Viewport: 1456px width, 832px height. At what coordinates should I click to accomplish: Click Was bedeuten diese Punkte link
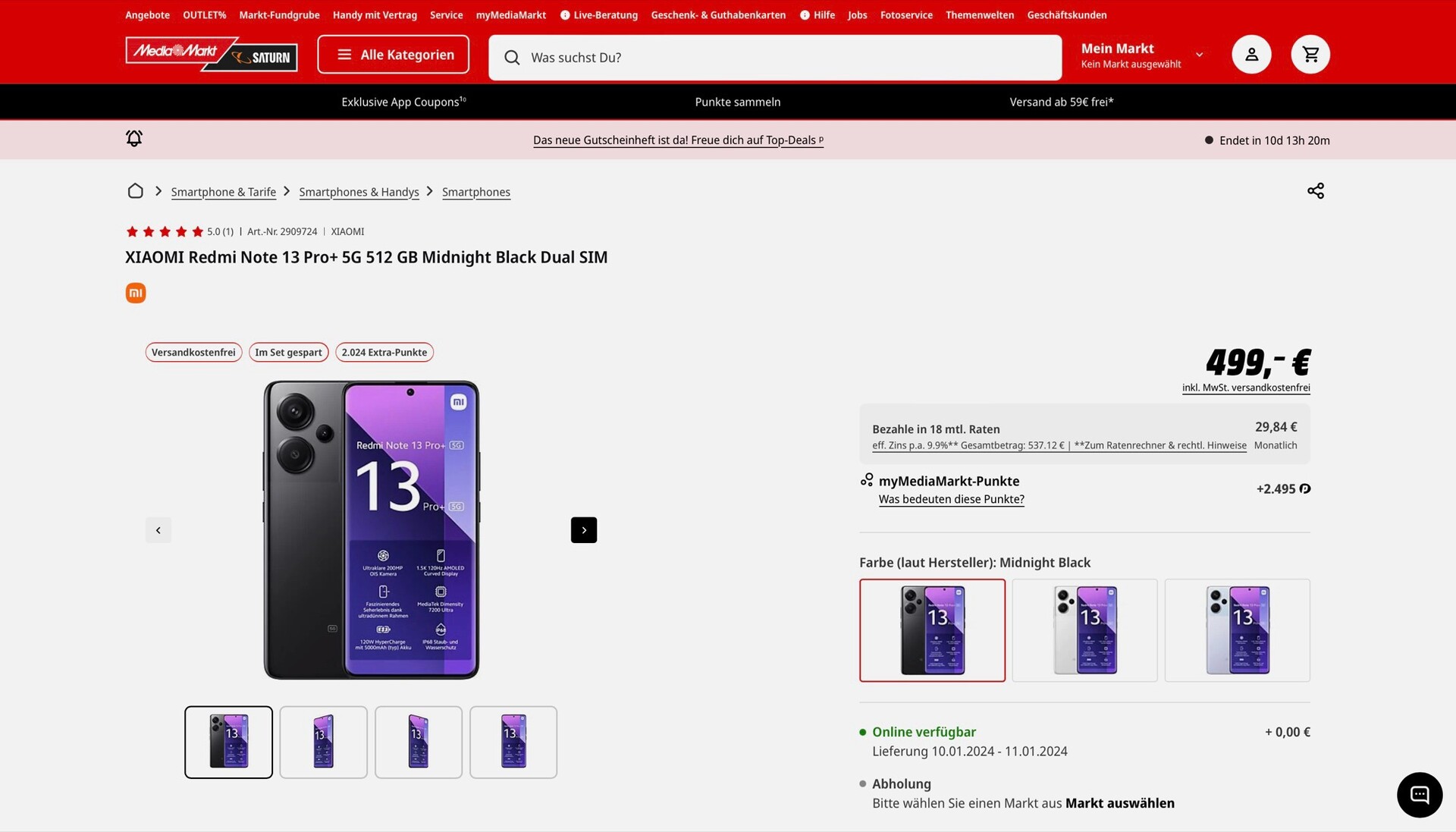coord(951,499)
